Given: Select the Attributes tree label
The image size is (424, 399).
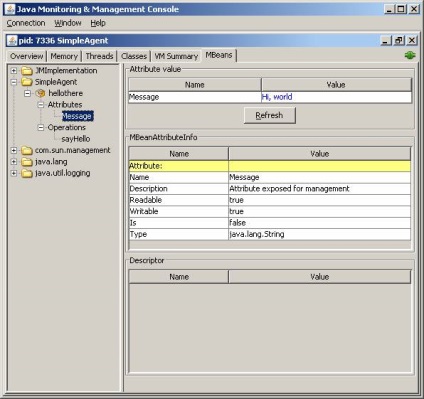Looking at the screenshot, I should 65,105.
